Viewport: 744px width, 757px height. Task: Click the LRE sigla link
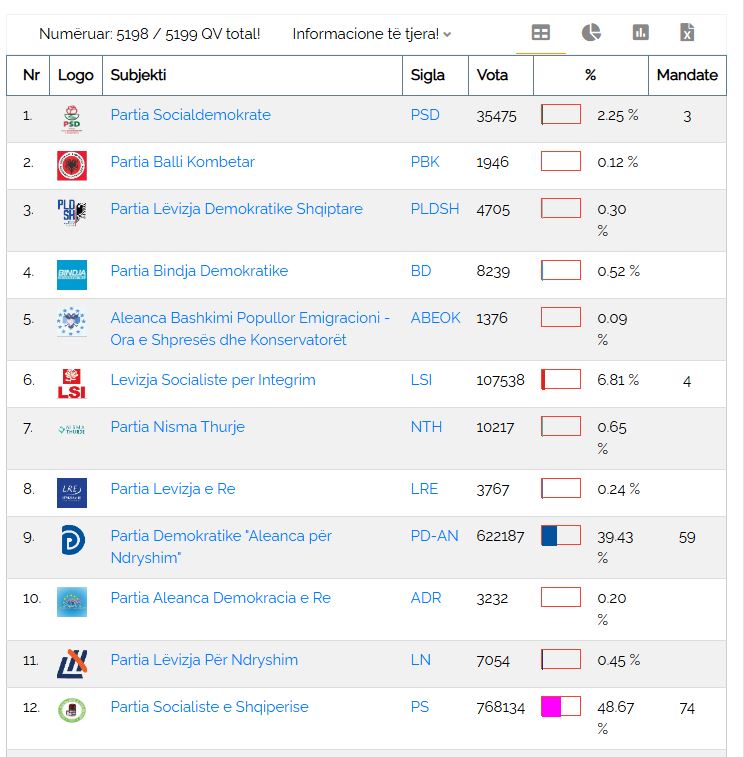pyautogui.click(x=424, y=489)
